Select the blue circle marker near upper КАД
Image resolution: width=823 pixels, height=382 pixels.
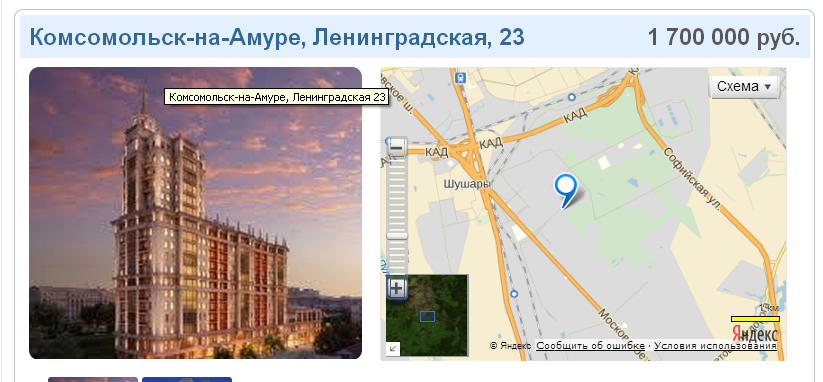point(572,97)
